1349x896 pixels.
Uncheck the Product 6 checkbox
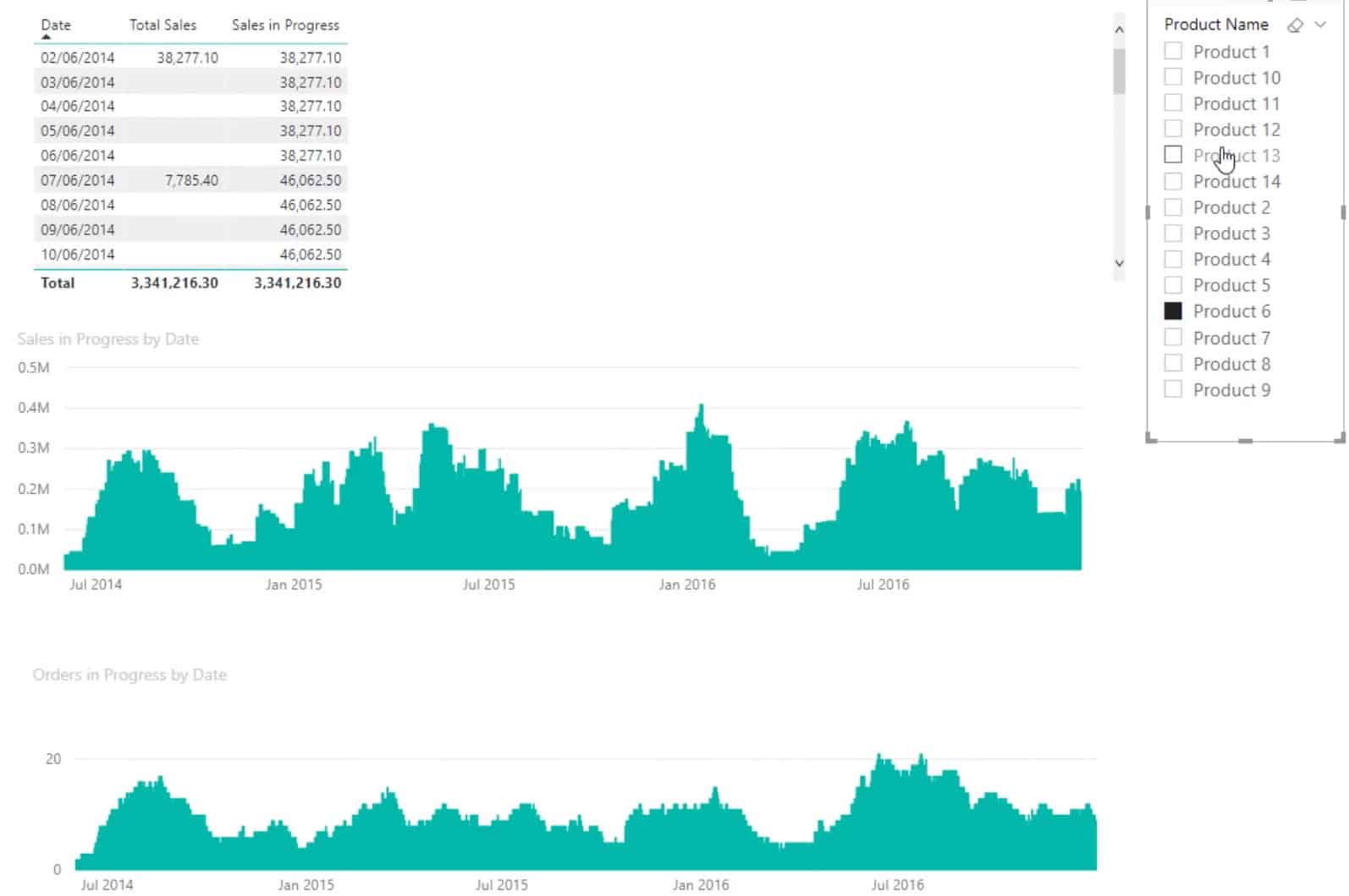tap(1173, 311)
